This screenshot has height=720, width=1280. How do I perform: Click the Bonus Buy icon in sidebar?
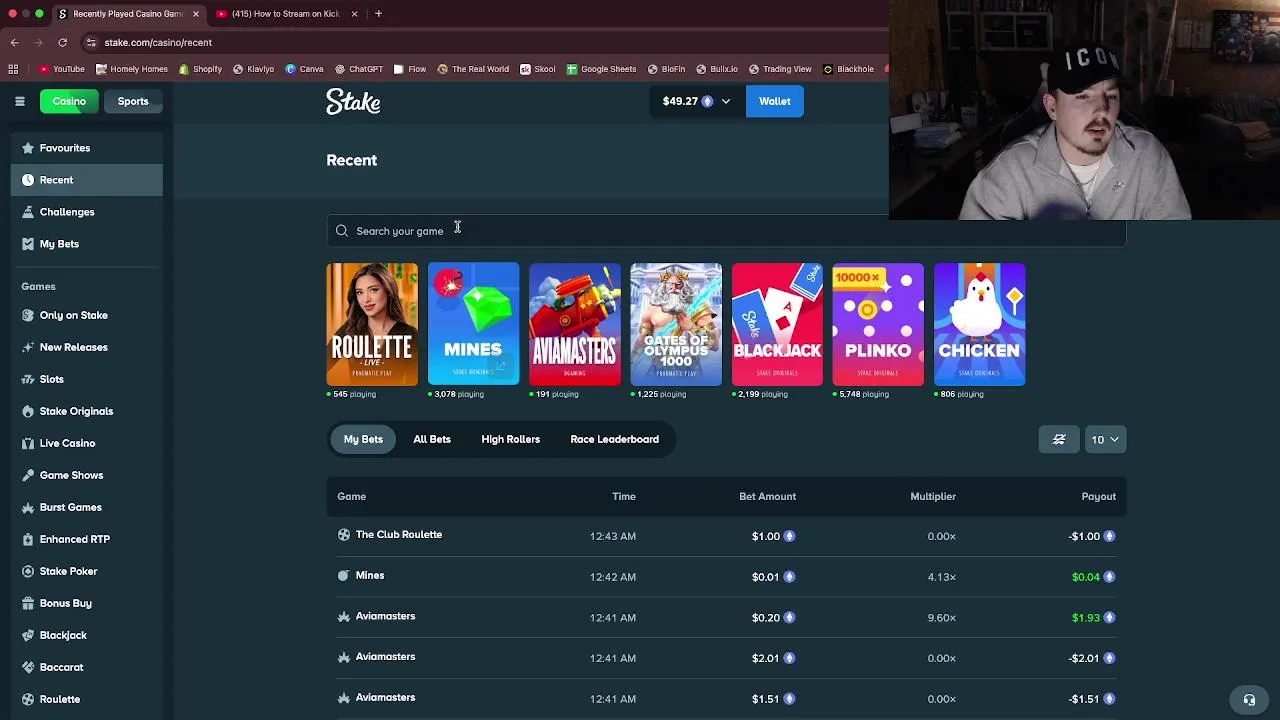[x=27, y=603]
